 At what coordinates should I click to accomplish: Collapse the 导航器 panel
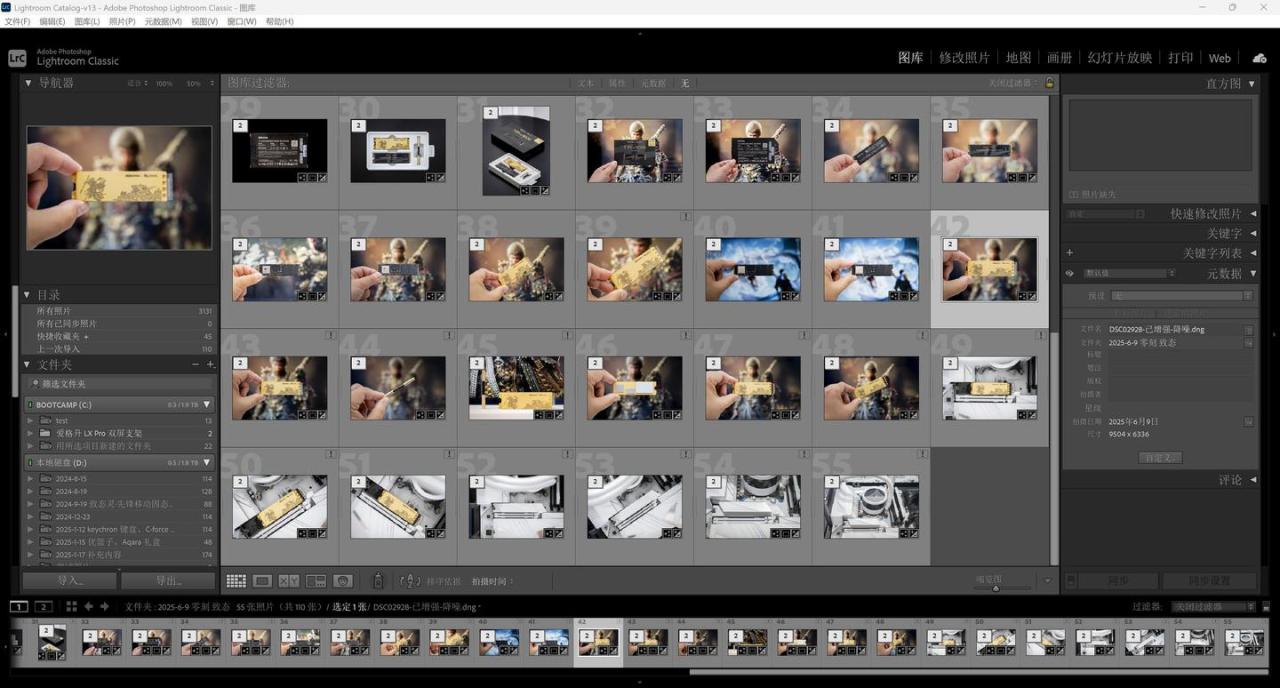pyautogui.click(x=28, y=83)
